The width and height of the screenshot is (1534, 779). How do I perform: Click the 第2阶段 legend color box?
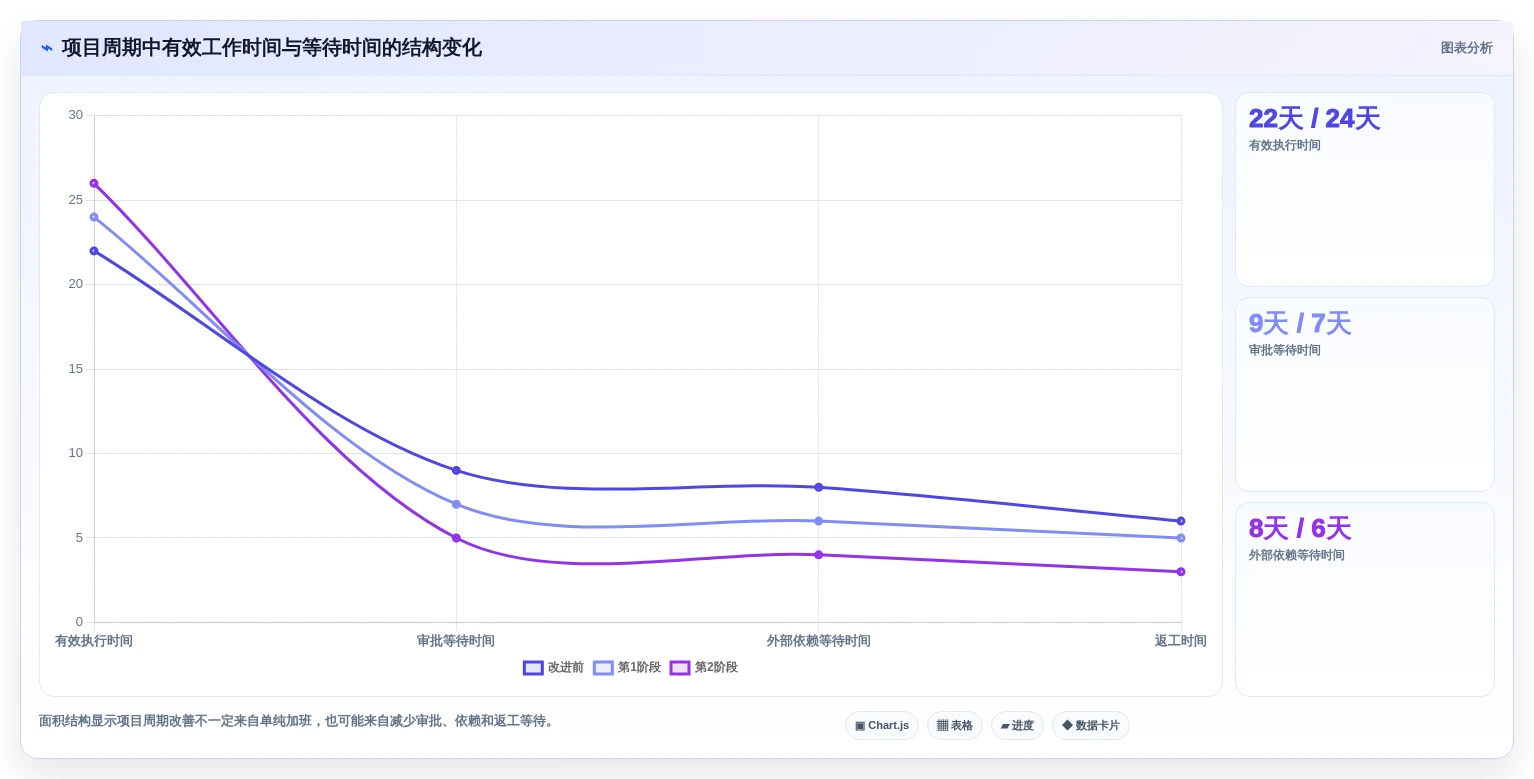[x=680, y=668]
